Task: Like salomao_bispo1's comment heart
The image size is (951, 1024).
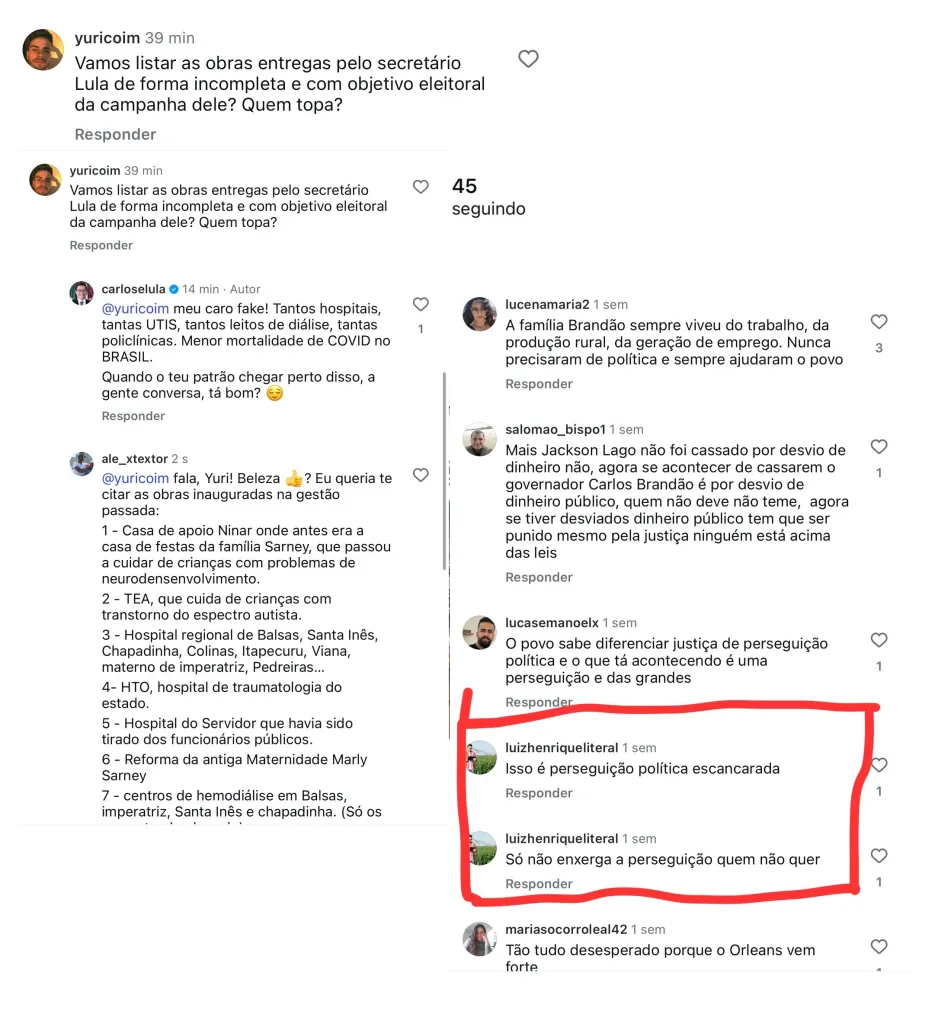Action: click(879, 447)
